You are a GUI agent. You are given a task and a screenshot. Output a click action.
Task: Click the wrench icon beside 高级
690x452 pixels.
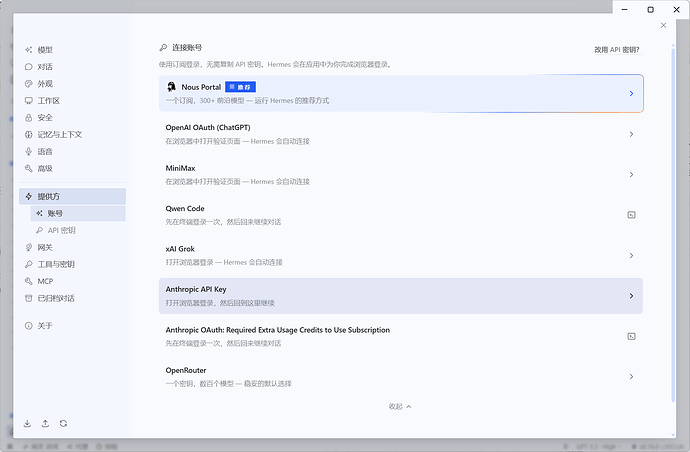point(29,169)
